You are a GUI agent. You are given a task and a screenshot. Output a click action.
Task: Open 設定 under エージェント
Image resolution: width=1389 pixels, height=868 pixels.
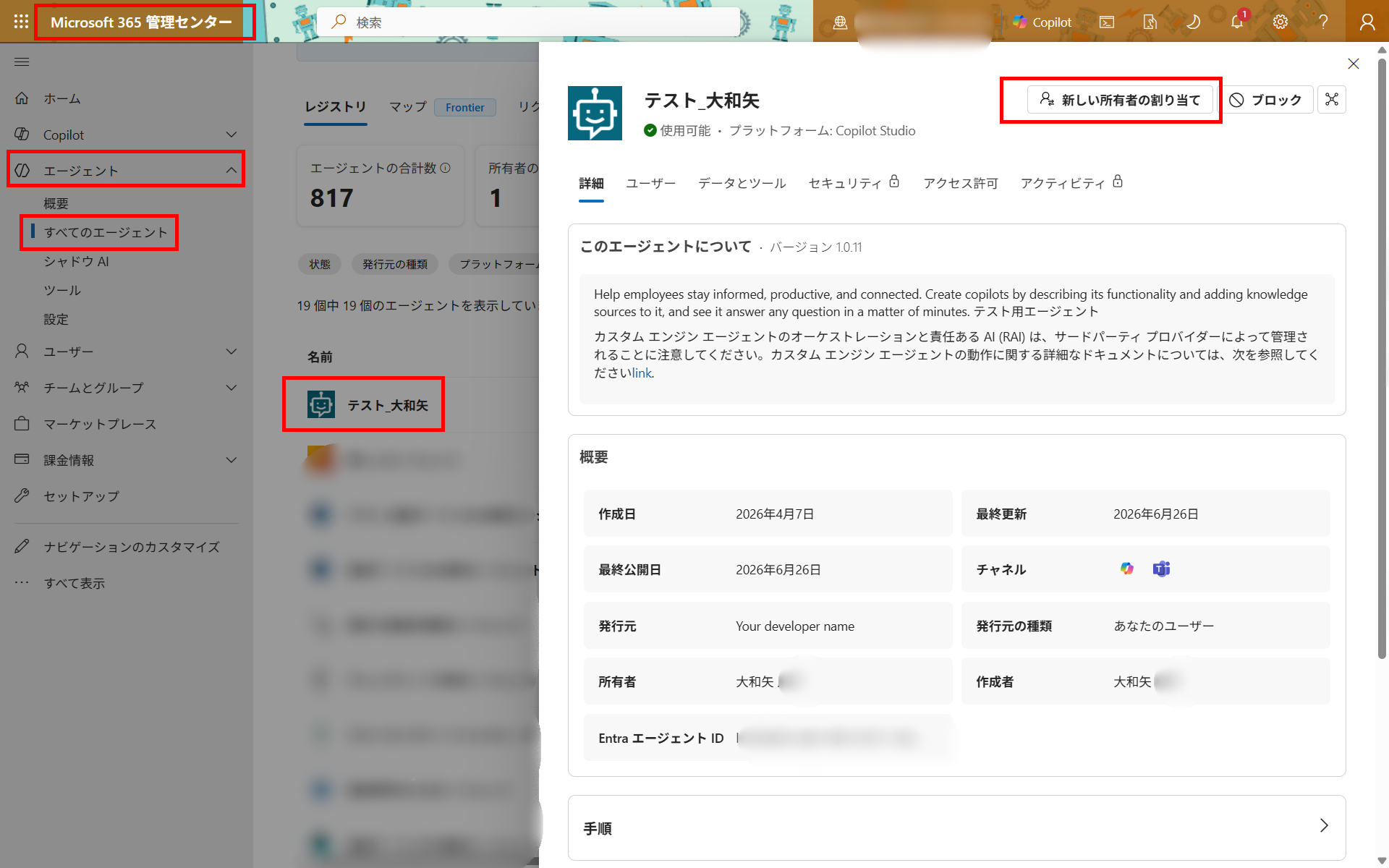(x=56, y=319)
